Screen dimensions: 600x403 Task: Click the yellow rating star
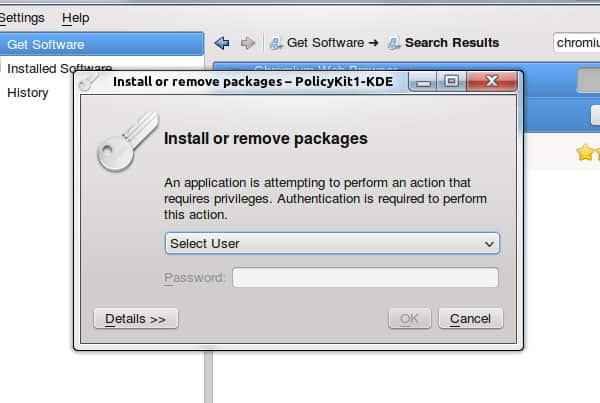pos(584,152)
